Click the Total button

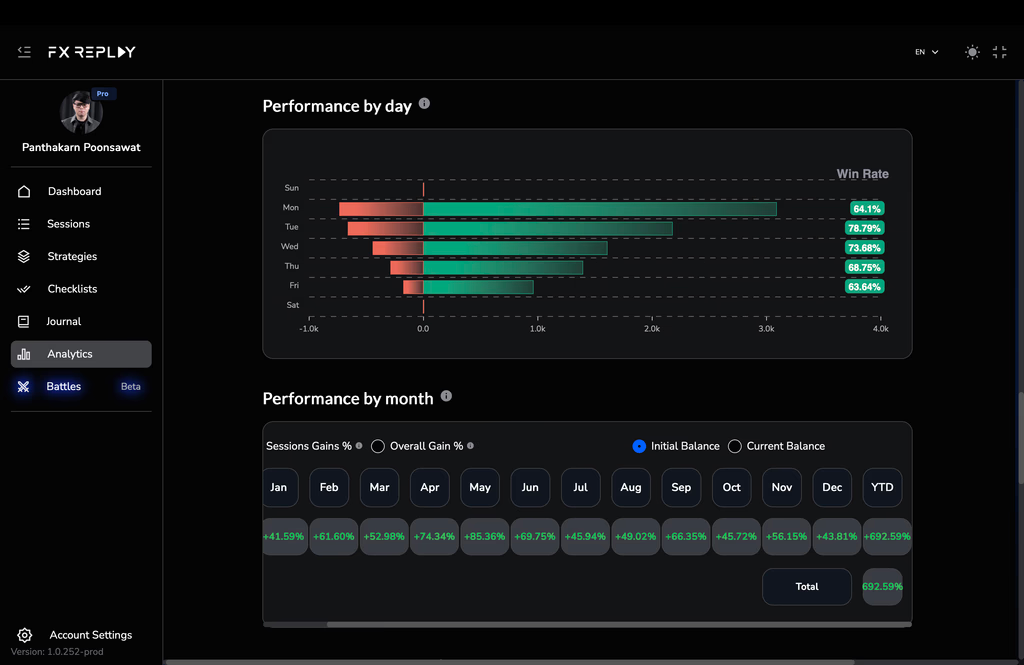[x=807, y=587]
